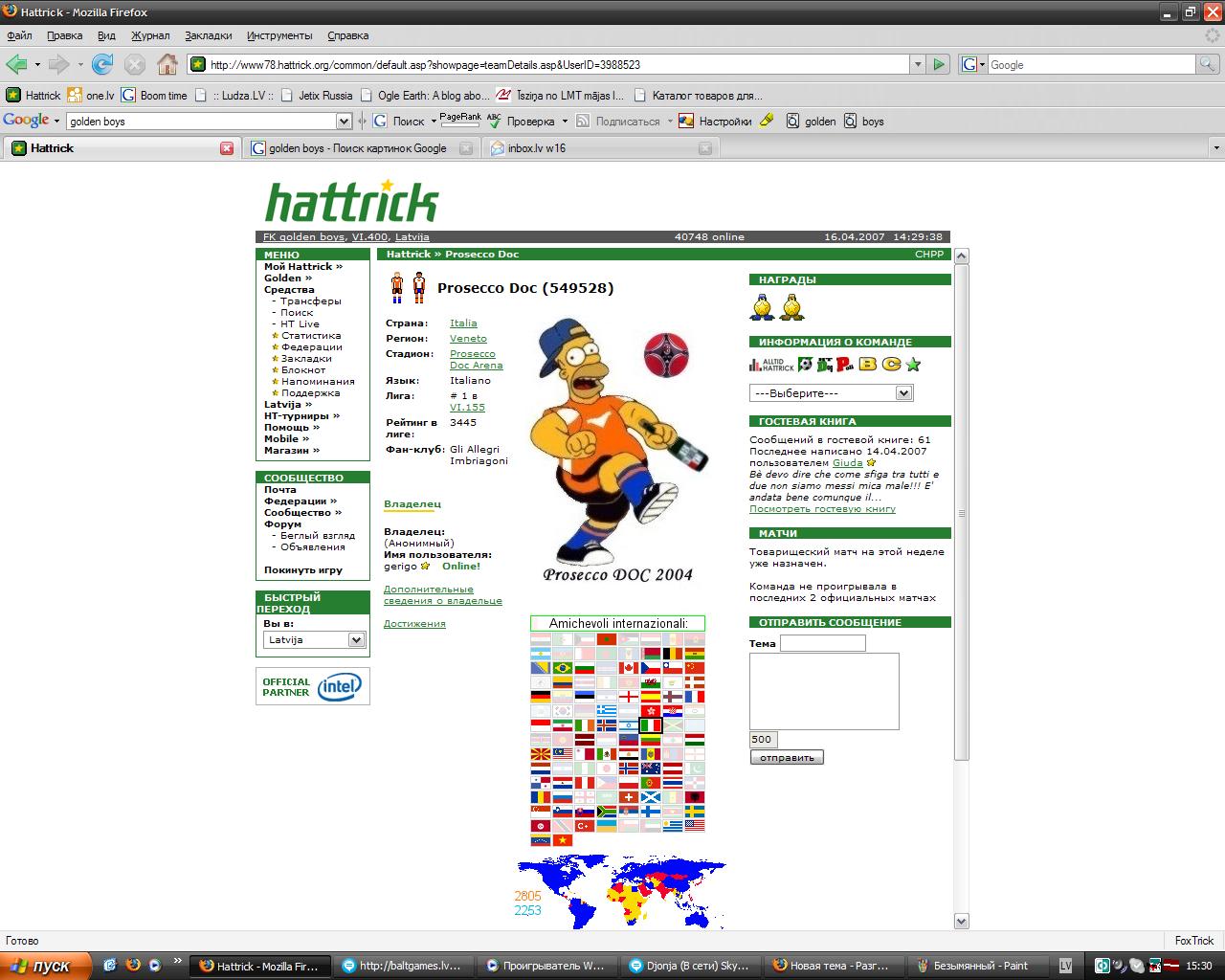Click the LV language indicator in taskbar
Screen dimensions: 1225x980
[1065, 966]
